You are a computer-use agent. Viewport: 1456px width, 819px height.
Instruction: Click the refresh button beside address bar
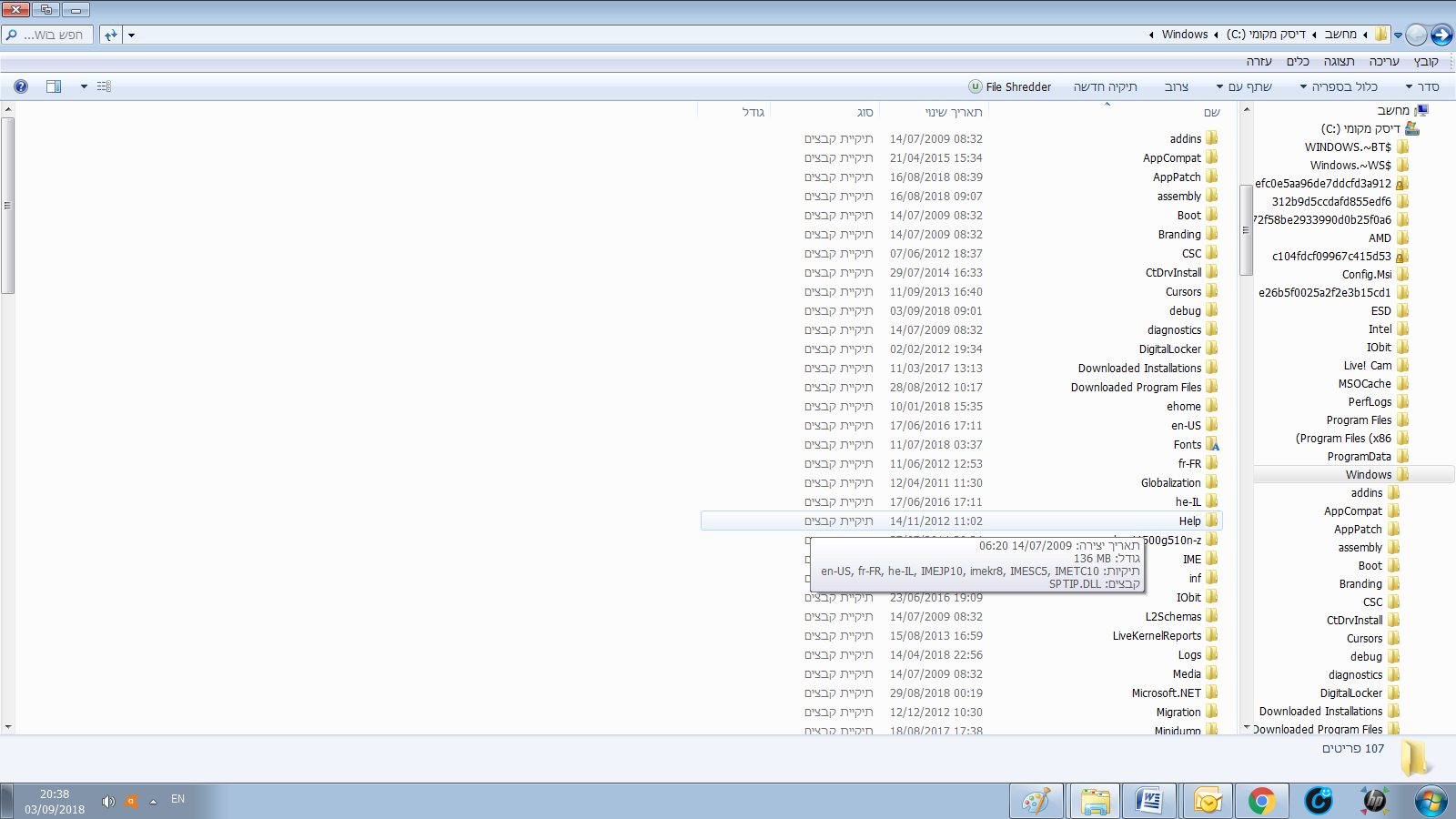point(111,35)
